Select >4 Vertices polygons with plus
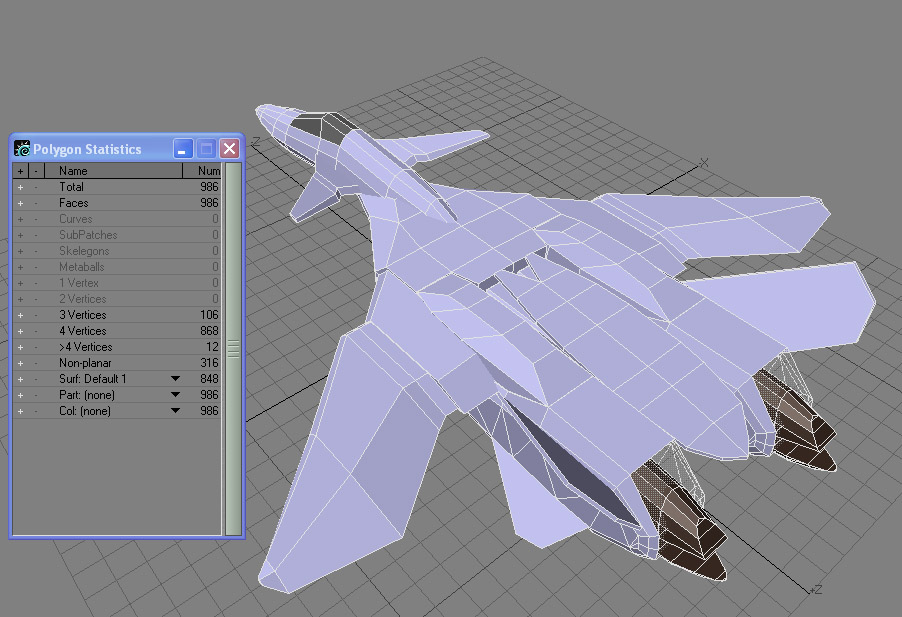This screenshot has height=617, width=902. point(20,348)
